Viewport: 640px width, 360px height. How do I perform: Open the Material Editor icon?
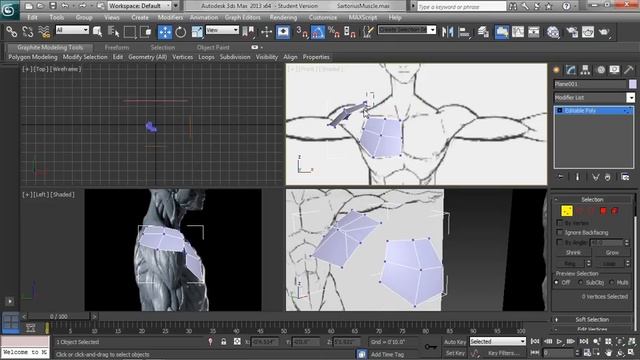tap(553, 32)
